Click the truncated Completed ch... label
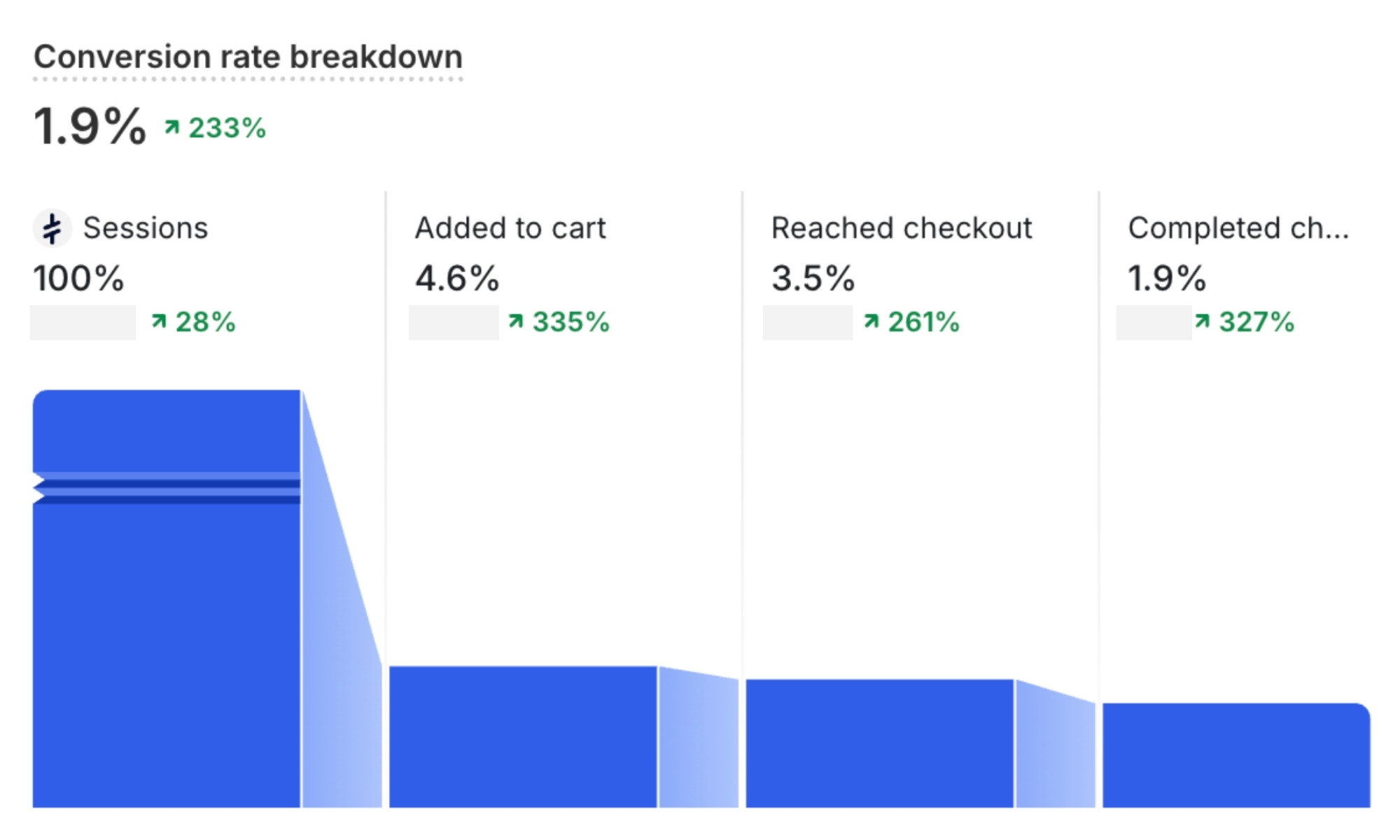This screenshot has width=1400, height=840. coord(1238,228)
